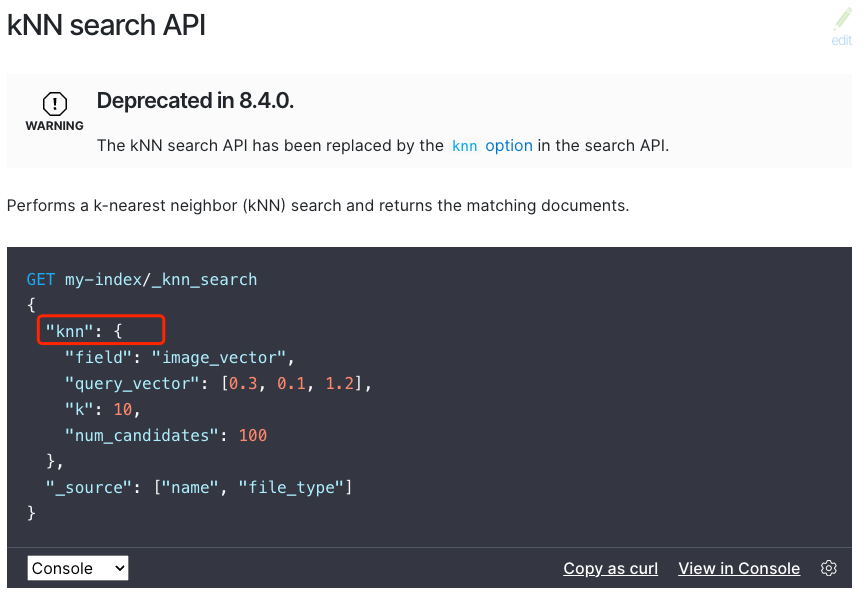Click the k-nearest neighbor description sentence
867x601 pixels.
[x=317, y=206]
